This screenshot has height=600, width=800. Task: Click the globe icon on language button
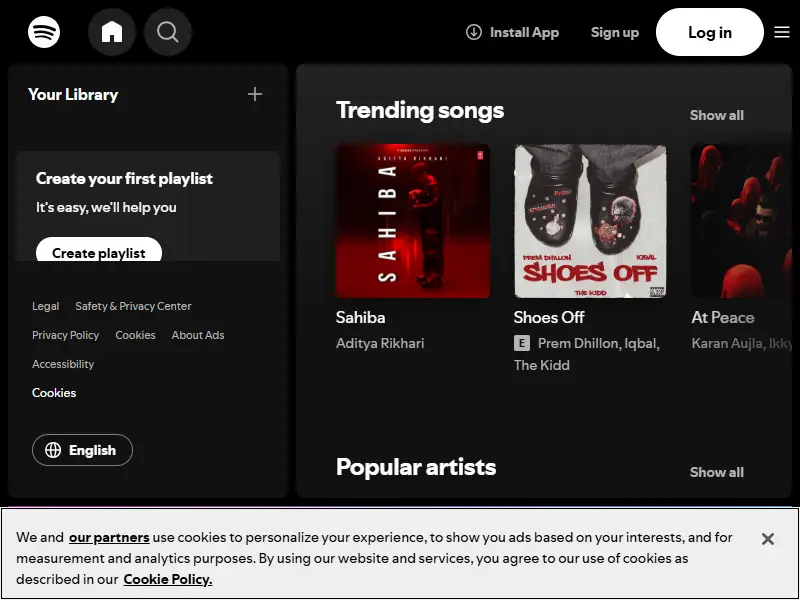pos(53,450)
